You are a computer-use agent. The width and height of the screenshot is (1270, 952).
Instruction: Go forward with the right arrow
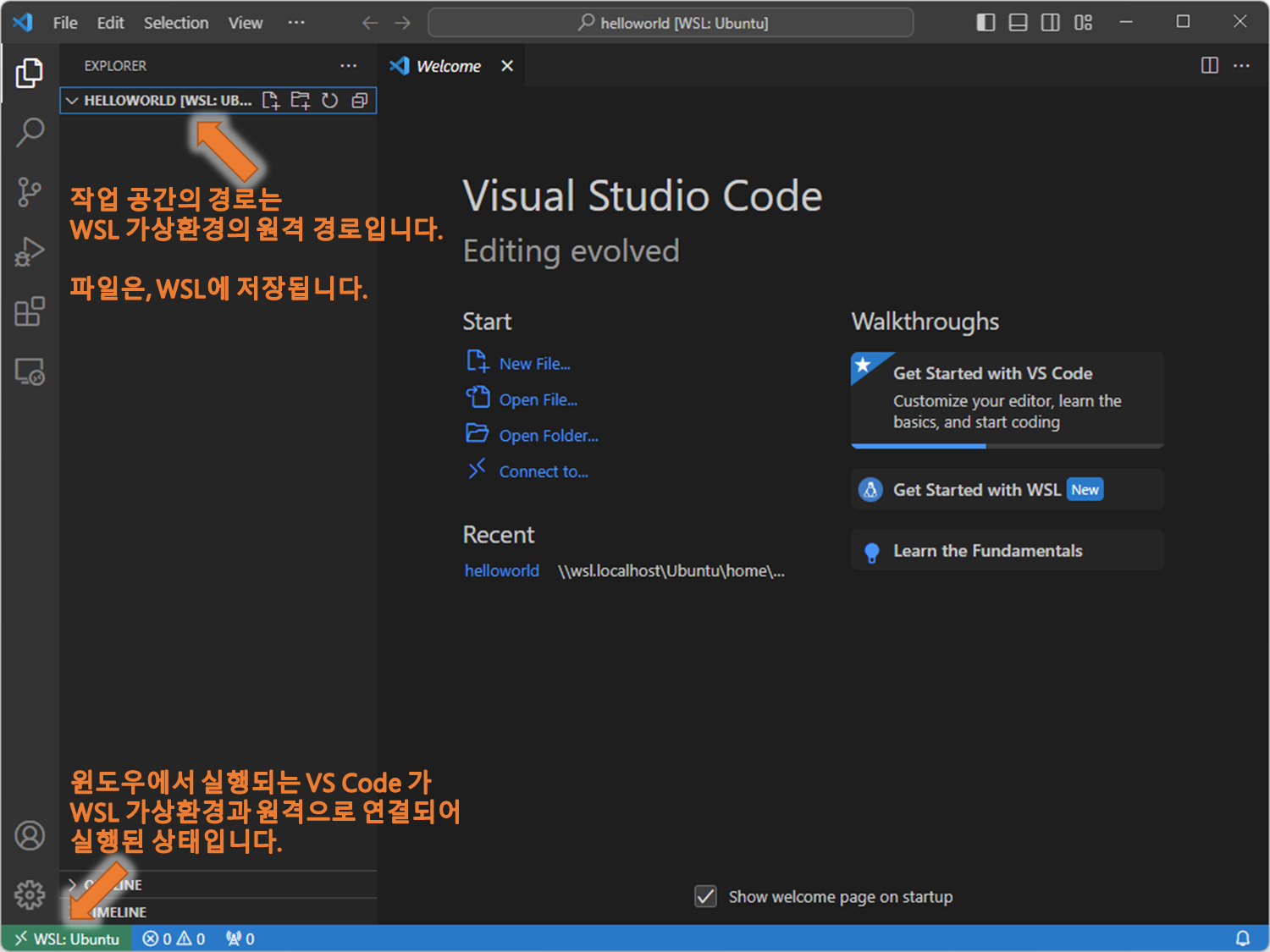[x=403, y=23]
